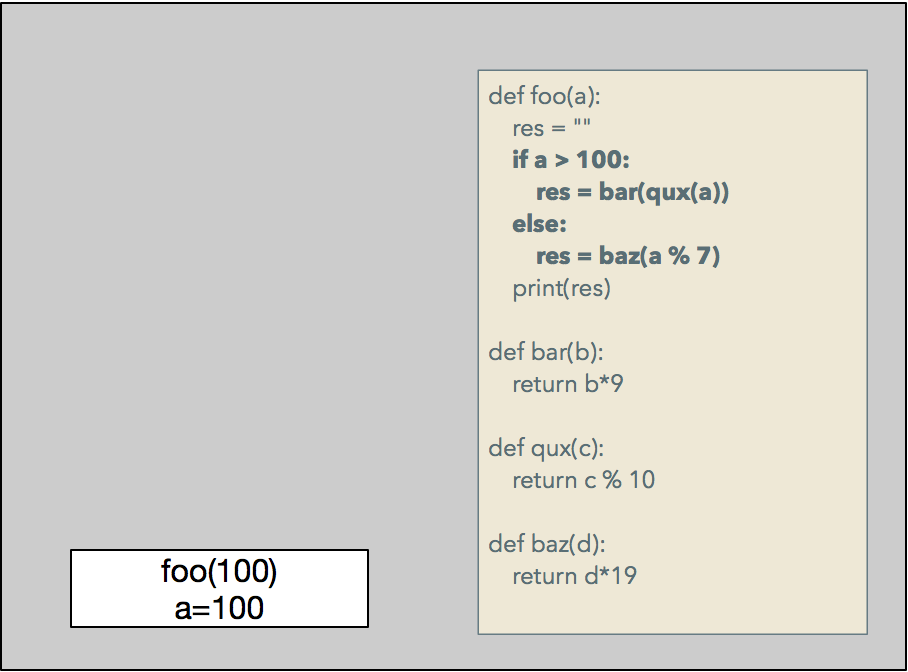908x672 pixels.
Task: Click the "return c % 10" line
Action: coord(583,480)
